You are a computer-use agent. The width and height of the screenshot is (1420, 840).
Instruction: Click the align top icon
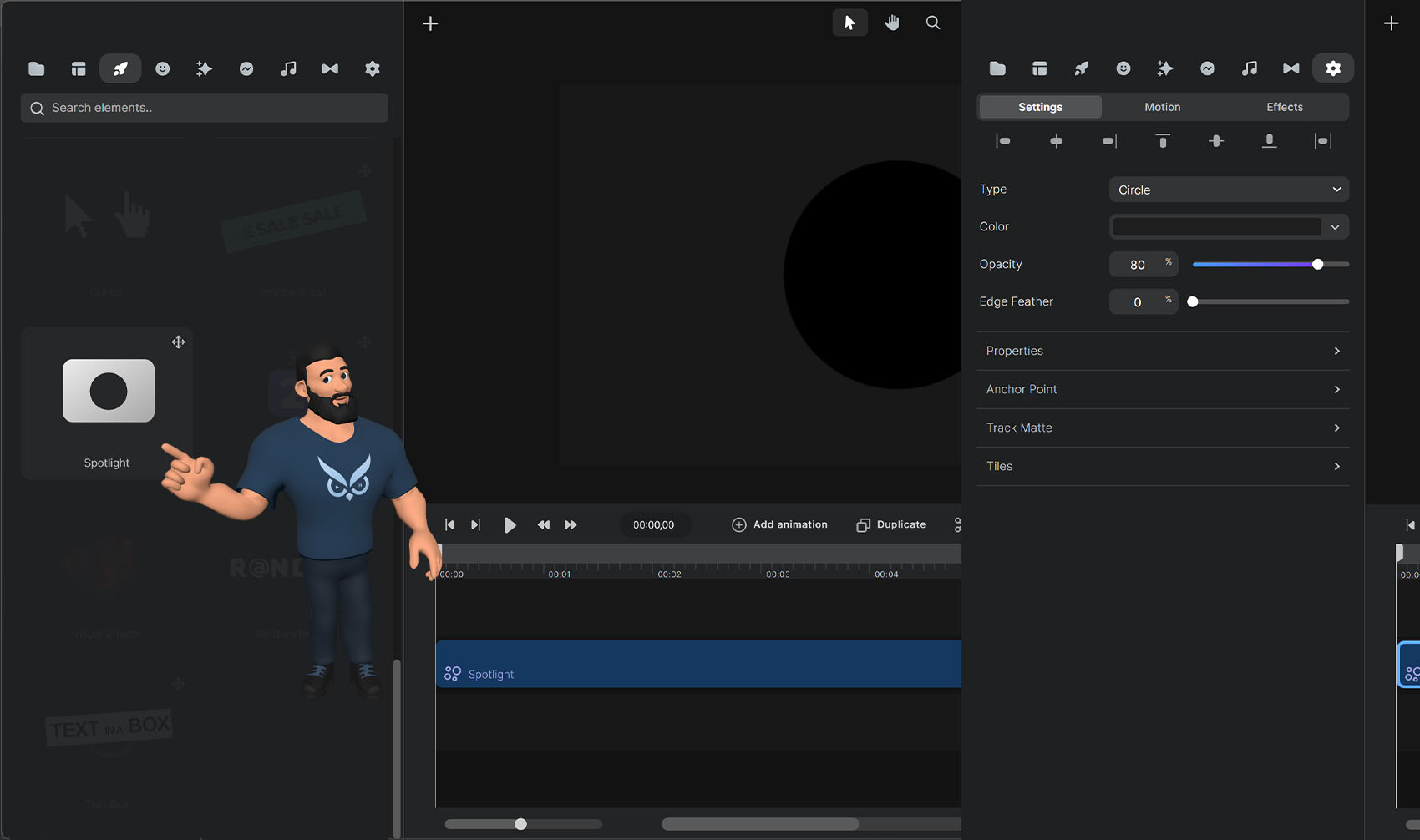(x=1162, y=141)
